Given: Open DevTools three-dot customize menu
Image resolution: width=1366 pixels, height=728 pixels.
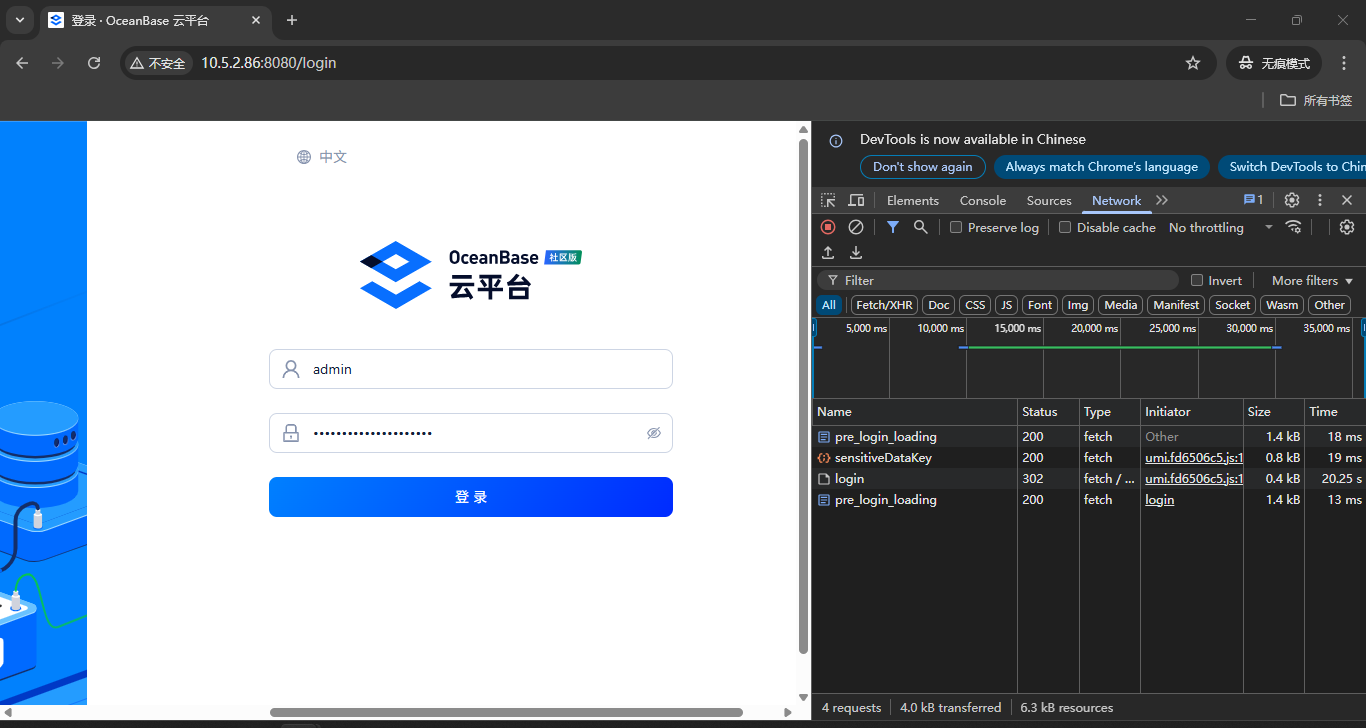Looking at the screenshot, I should click(1320, 200).
